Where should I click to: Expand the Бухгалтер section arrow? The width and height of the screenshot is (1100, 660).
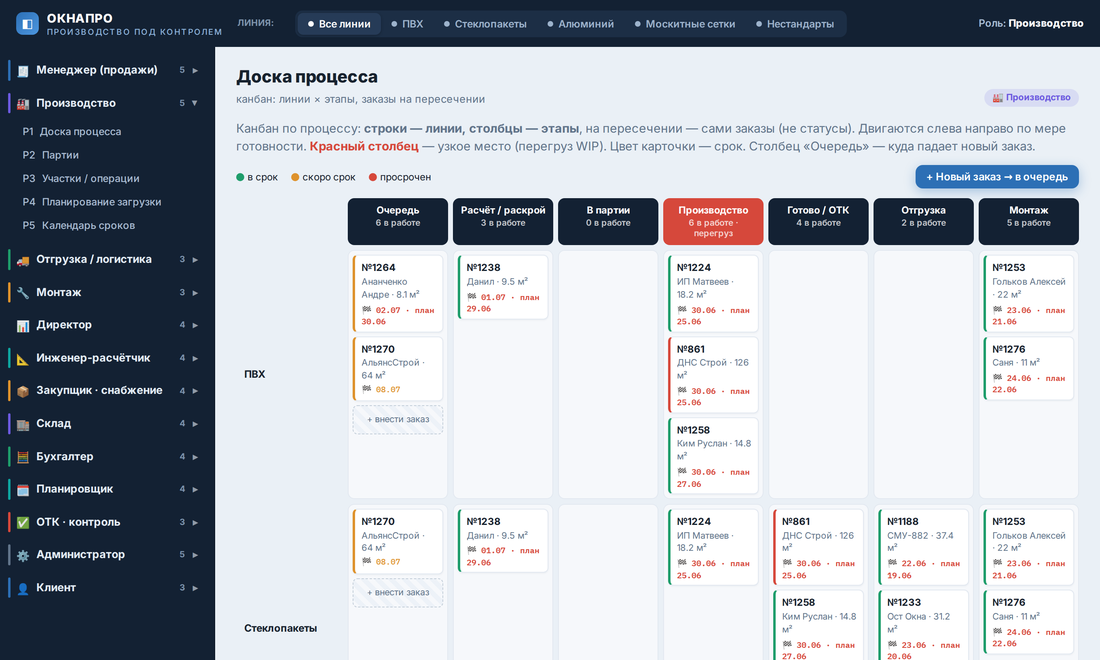[195, 457]
